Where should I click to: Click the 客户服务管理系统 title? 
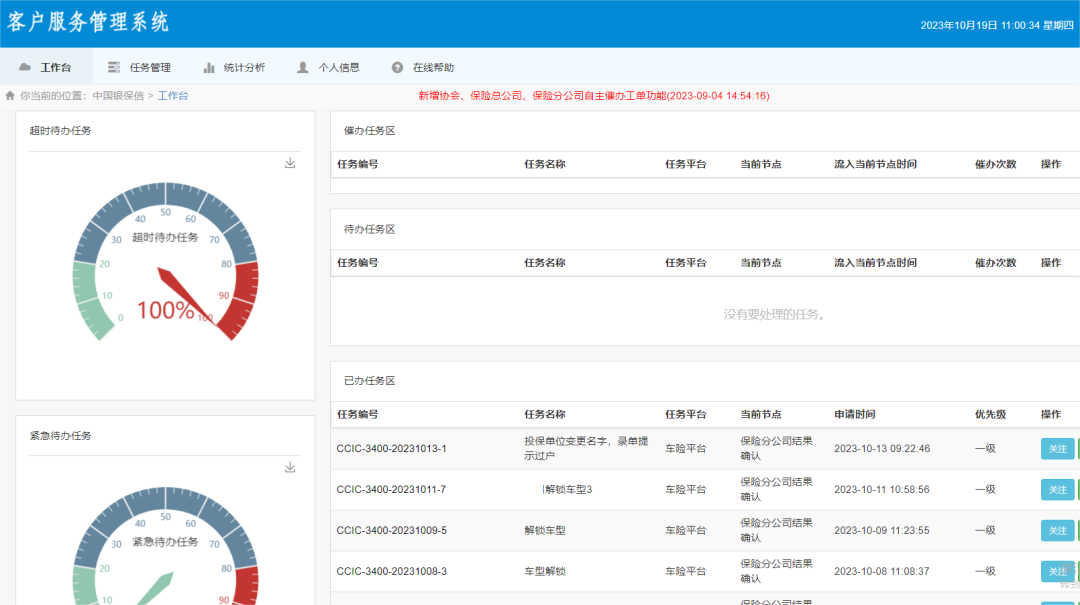(89, 22)
